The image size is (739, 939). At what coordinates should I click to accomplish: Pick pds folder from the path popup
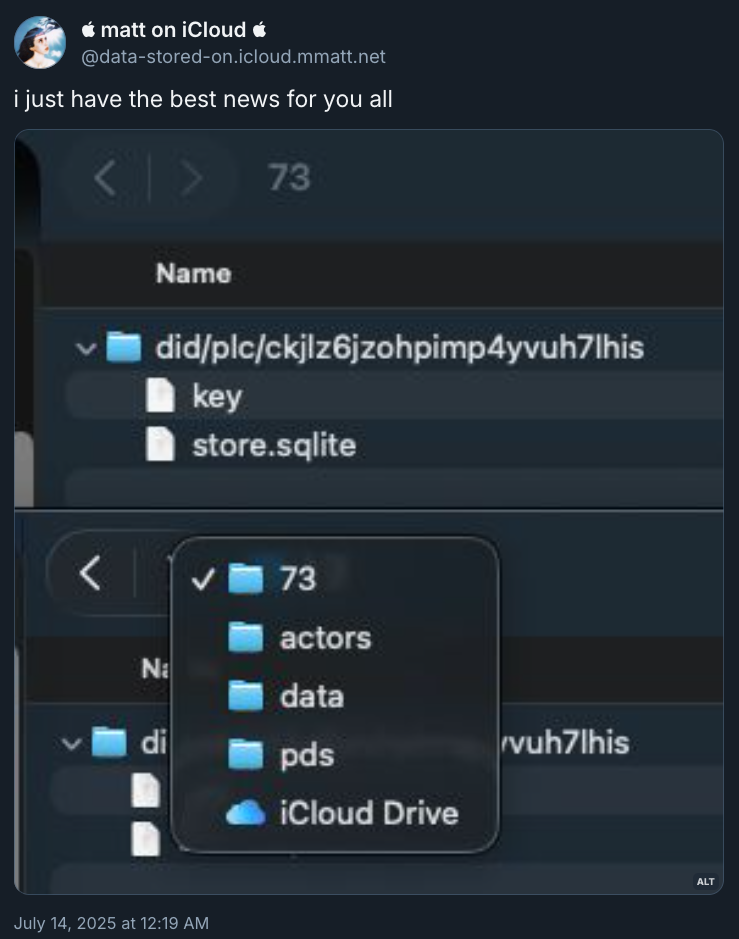(306, 754)
